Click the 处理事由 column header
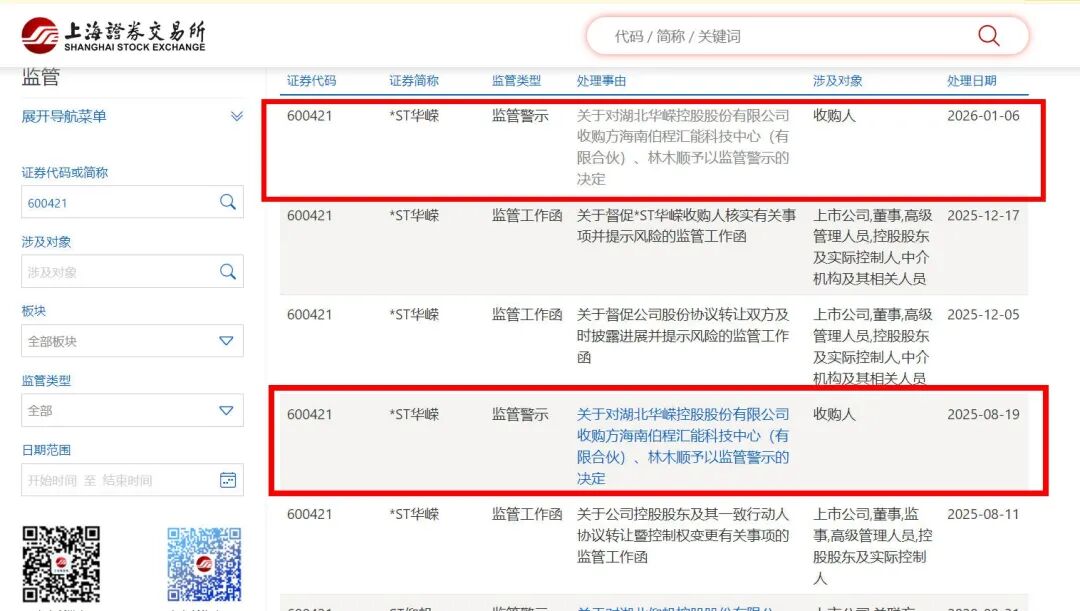The image size is (1080, 611). pos(601,81)
